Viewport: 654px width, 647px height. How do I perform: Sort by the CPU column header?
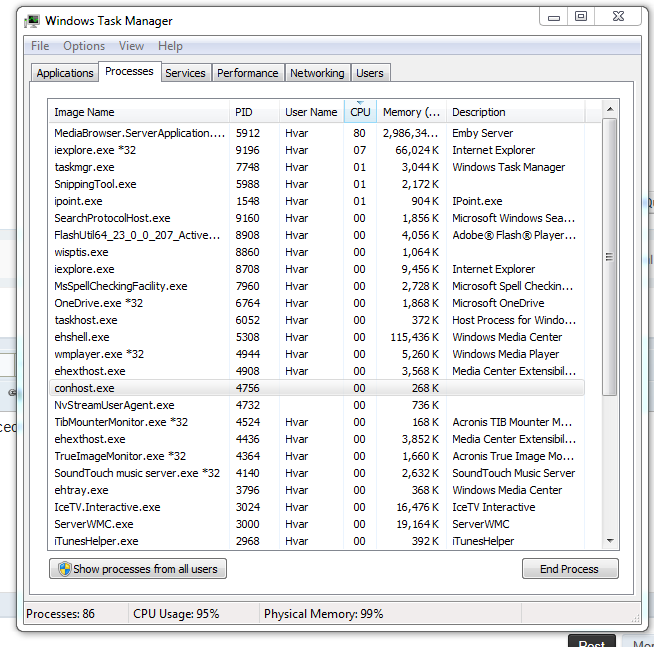coord(360,112)
